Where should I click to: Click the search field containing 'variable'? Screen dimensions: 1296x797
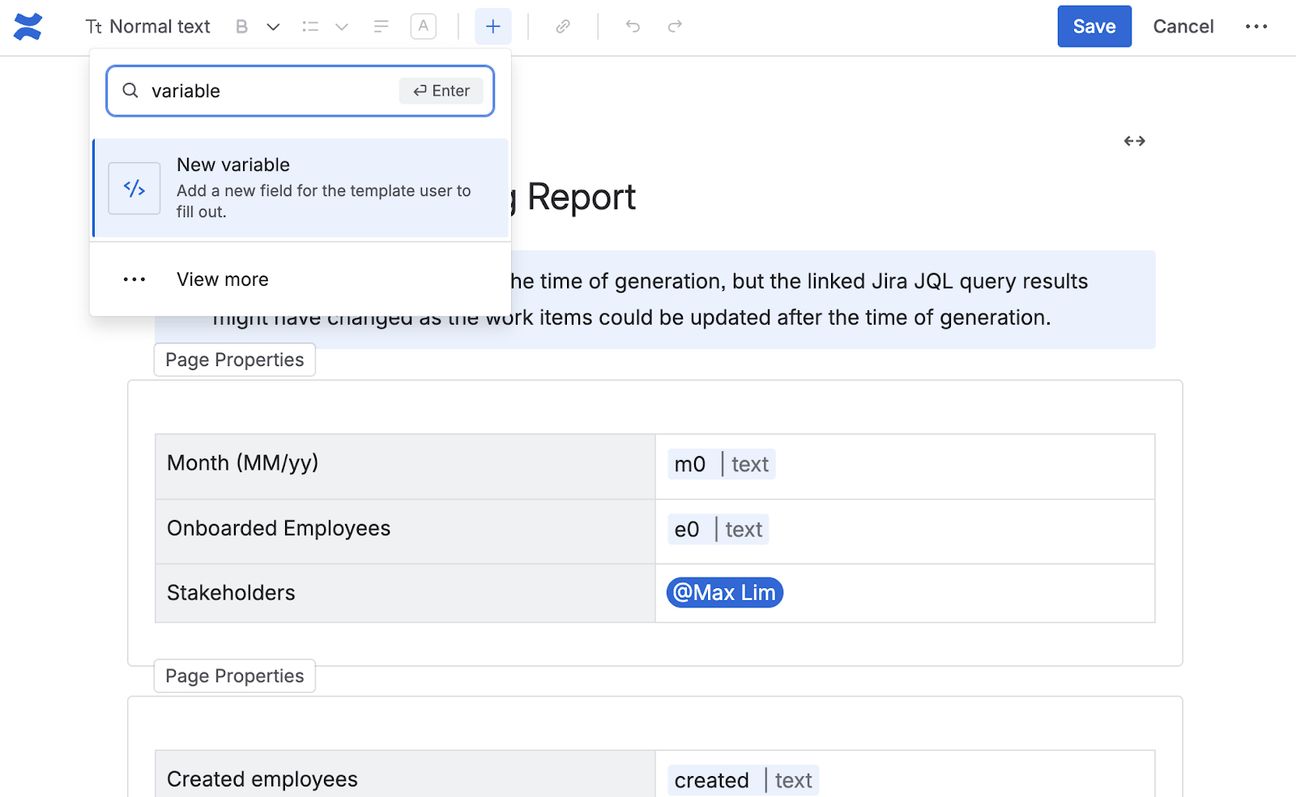pyautogui.click(x=300, y=91)
